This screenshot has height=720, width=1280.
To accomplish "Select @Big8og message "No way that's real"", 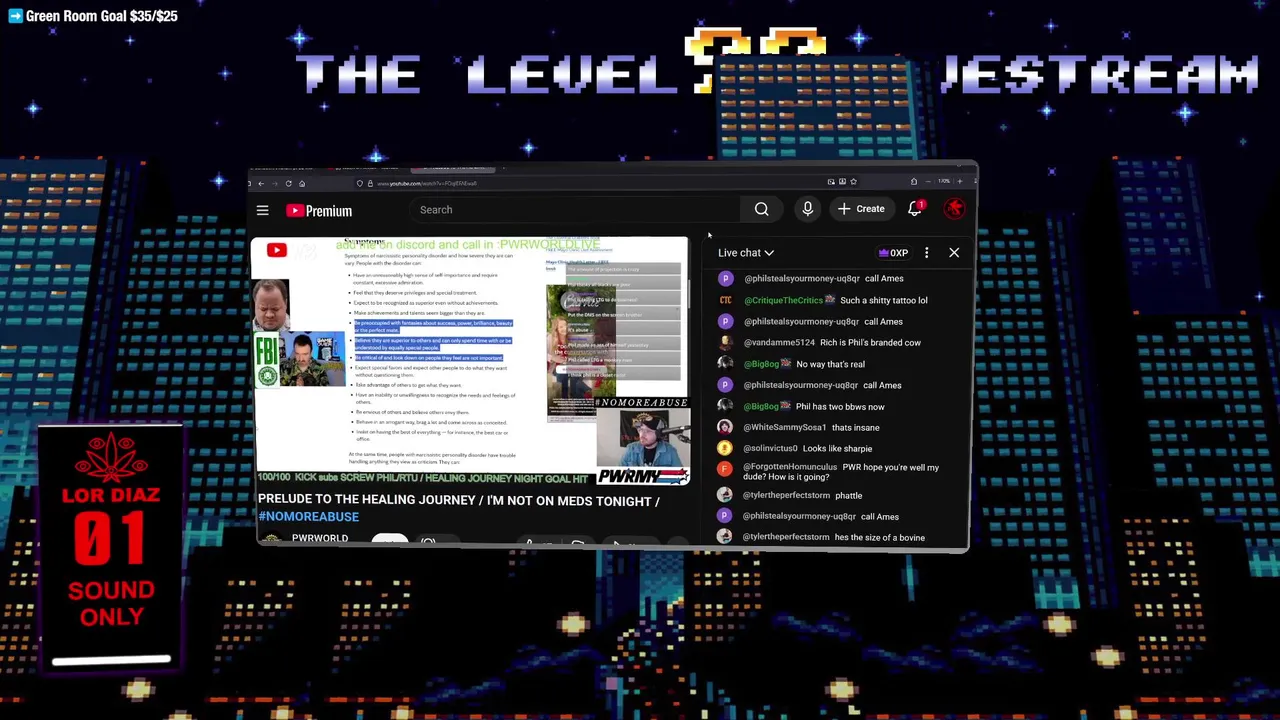I will [830, 364].
